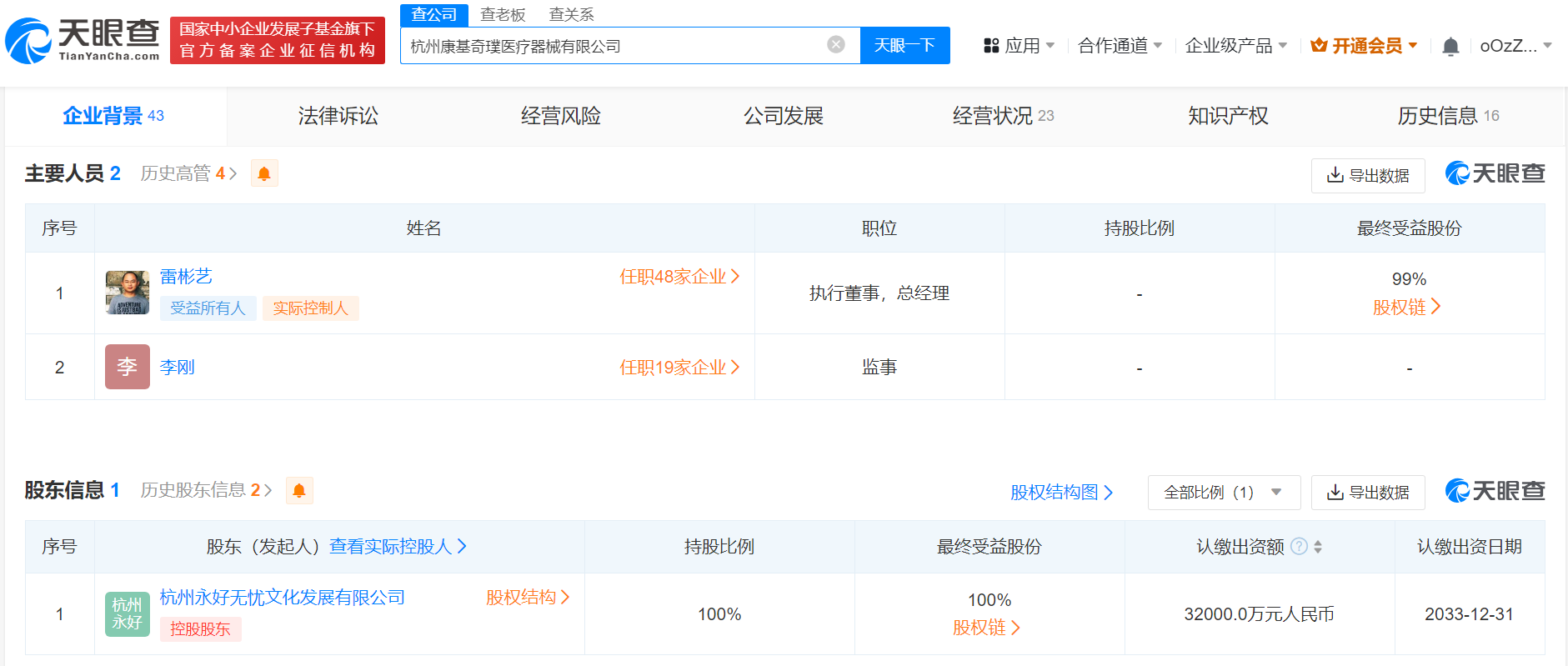Open the 股权结构图 link

tap(1061, 493)
